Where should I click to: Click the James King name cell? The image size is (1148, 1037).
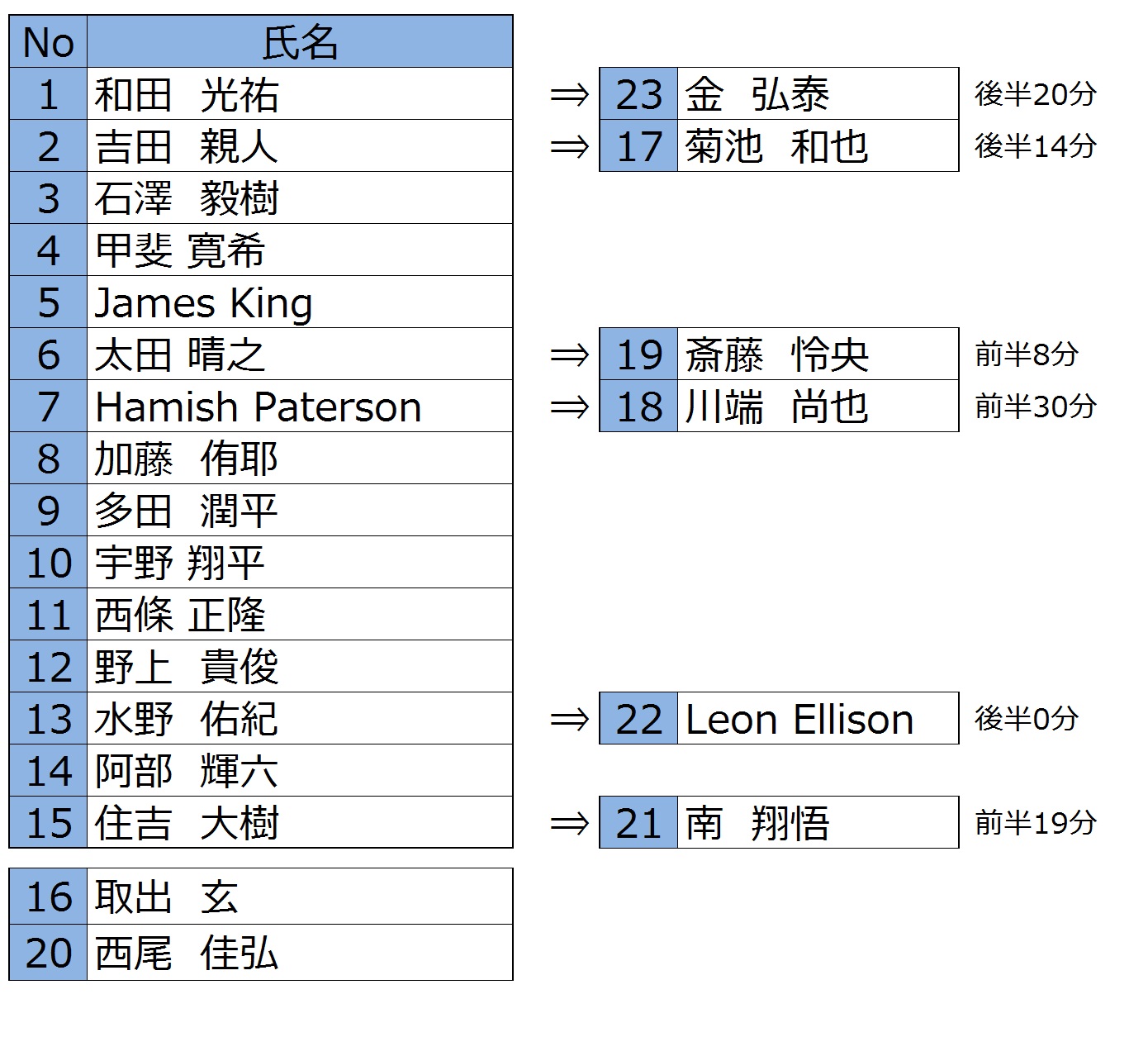coord(300,302)
